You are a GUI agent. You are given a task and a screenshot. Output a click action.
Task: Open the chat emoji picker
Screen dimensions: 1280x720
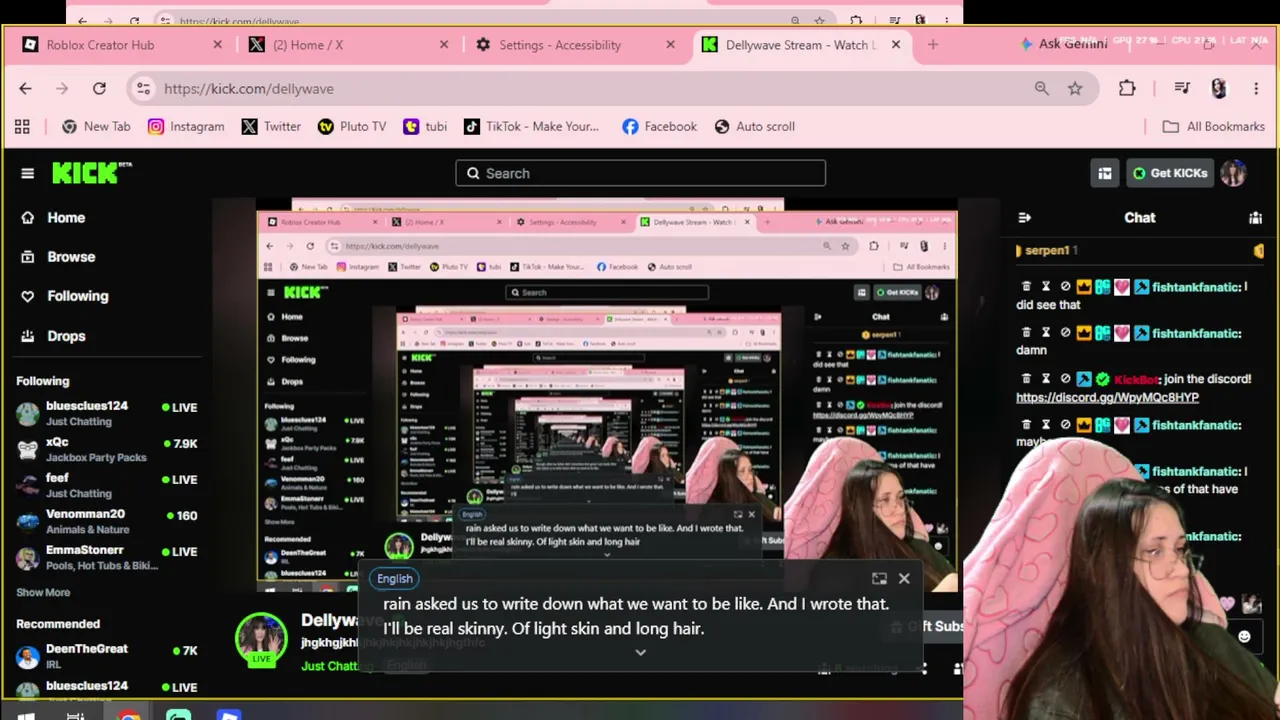coord(1244,636)
